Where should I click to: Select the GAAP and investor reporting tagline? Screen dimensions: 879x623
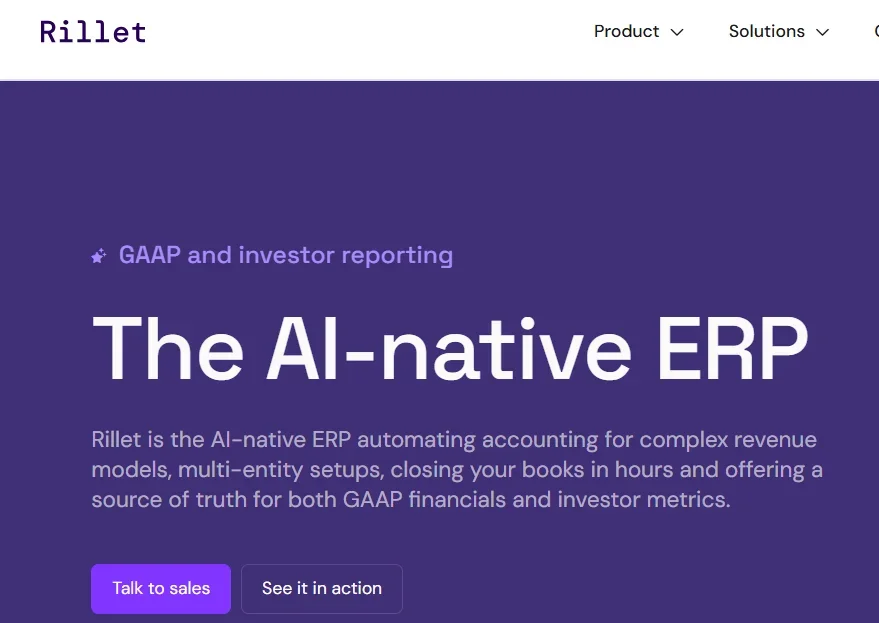pos(285,256)
